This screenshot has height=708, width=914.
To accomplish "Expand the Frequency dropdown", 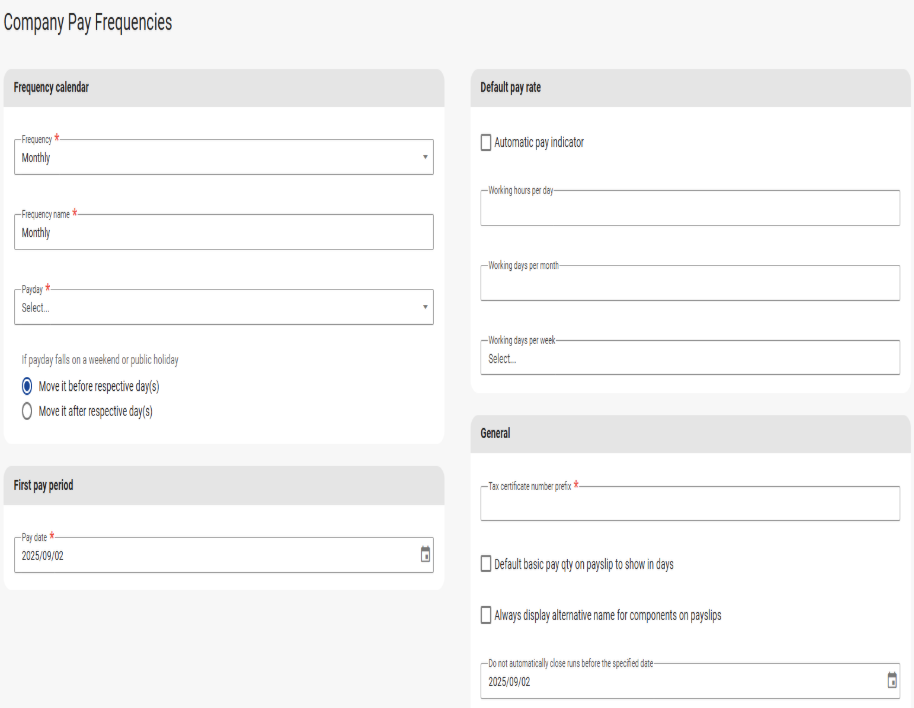I will click(224, 158).
